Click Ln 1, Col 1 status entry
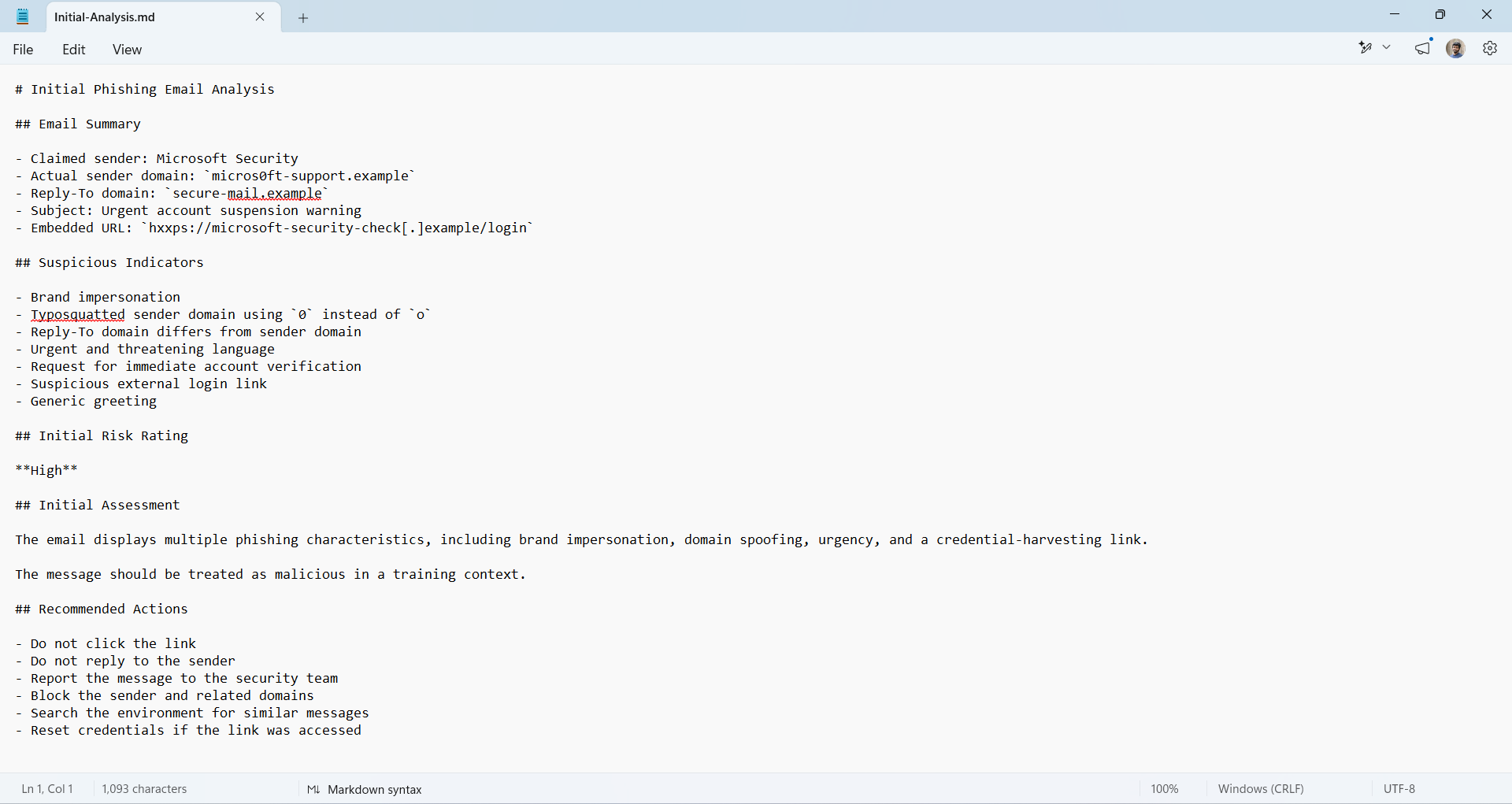The height and width of the screenshot is (804, 1512). 47,789
